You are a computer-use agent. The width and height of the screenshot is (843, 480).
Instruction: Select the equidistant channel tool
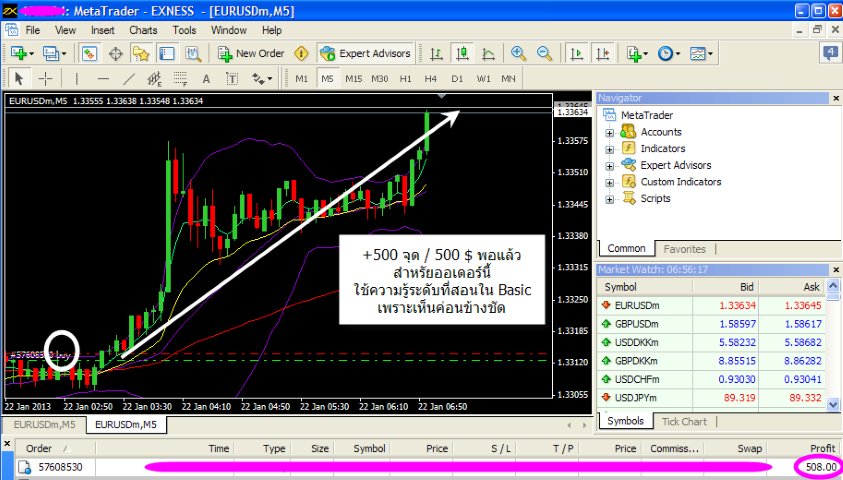[x=154, y=78]
